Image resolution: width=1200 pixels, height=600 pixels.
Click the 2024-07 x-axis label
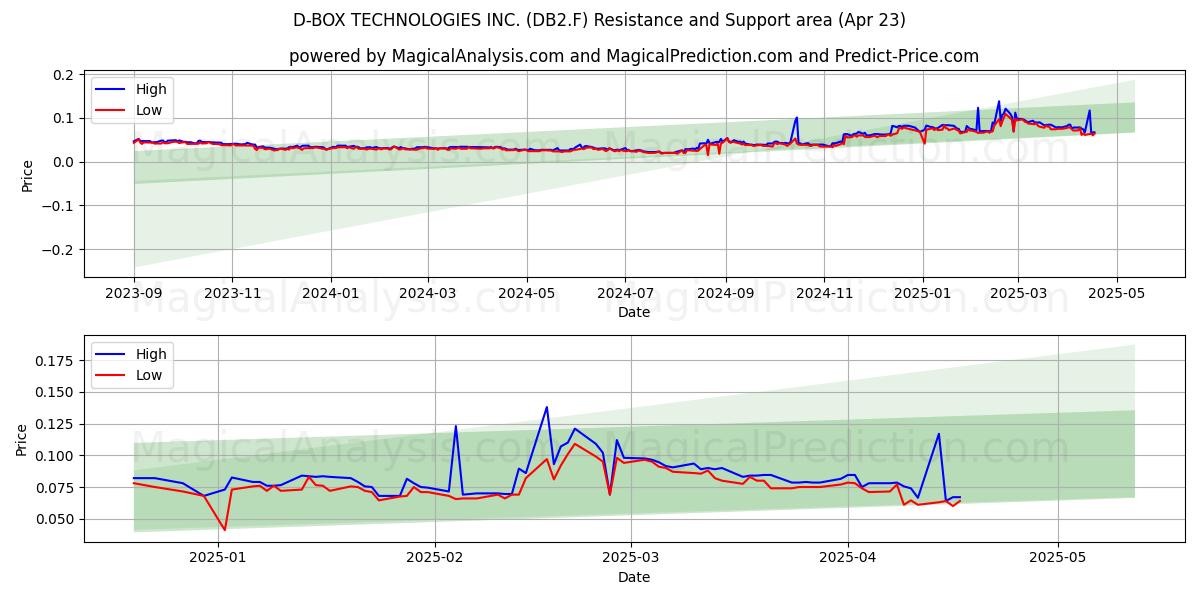pos(624,294)
